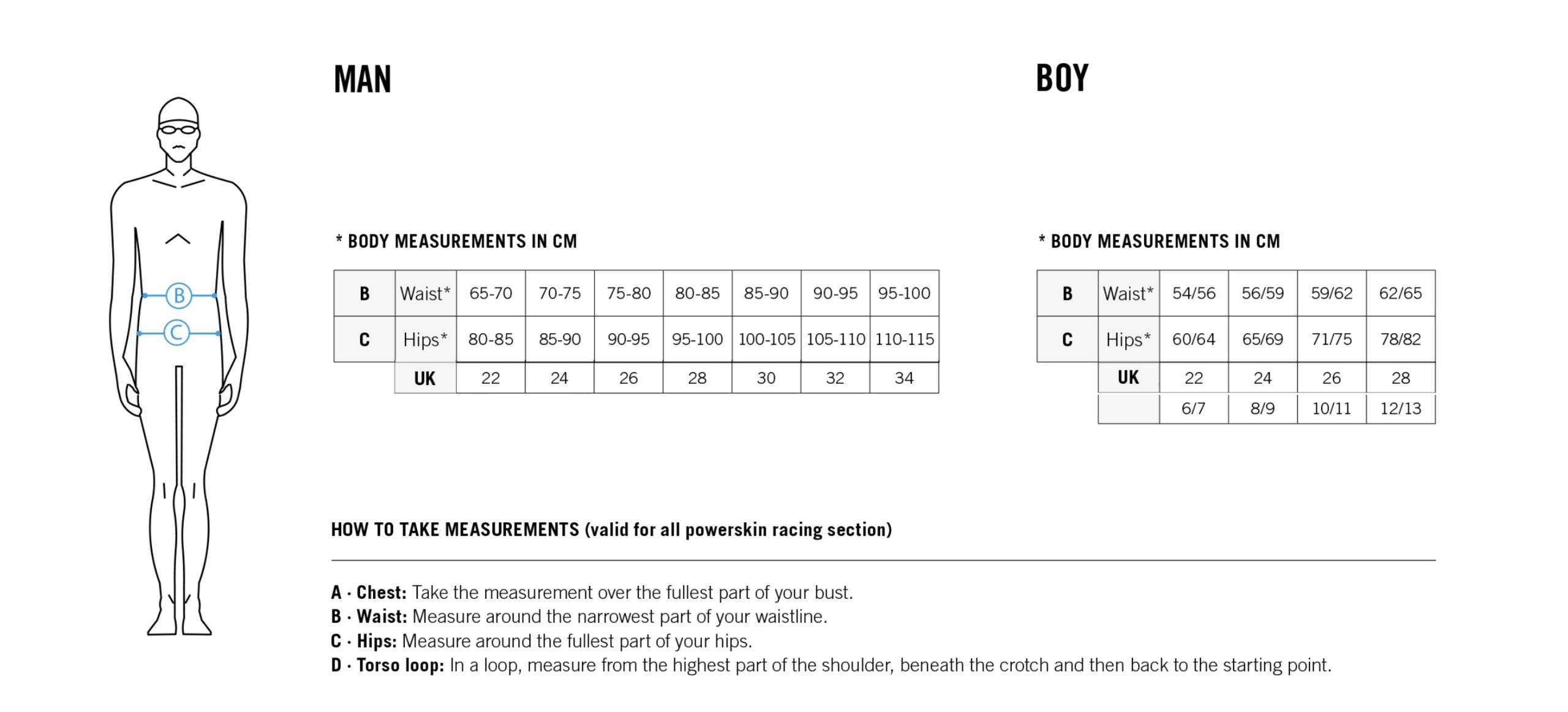Click the circled C hips marker on the figure
Viewport: 1568px width, 712px height.
tap(177, 333)
